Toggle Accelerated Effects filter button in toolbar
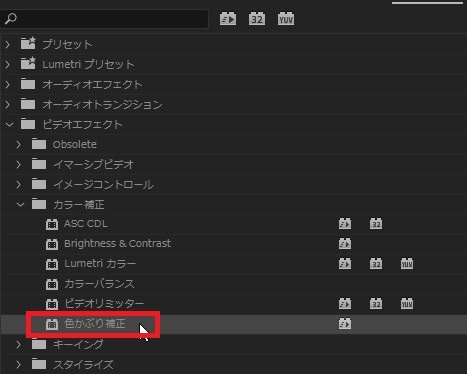 [228, 19]
